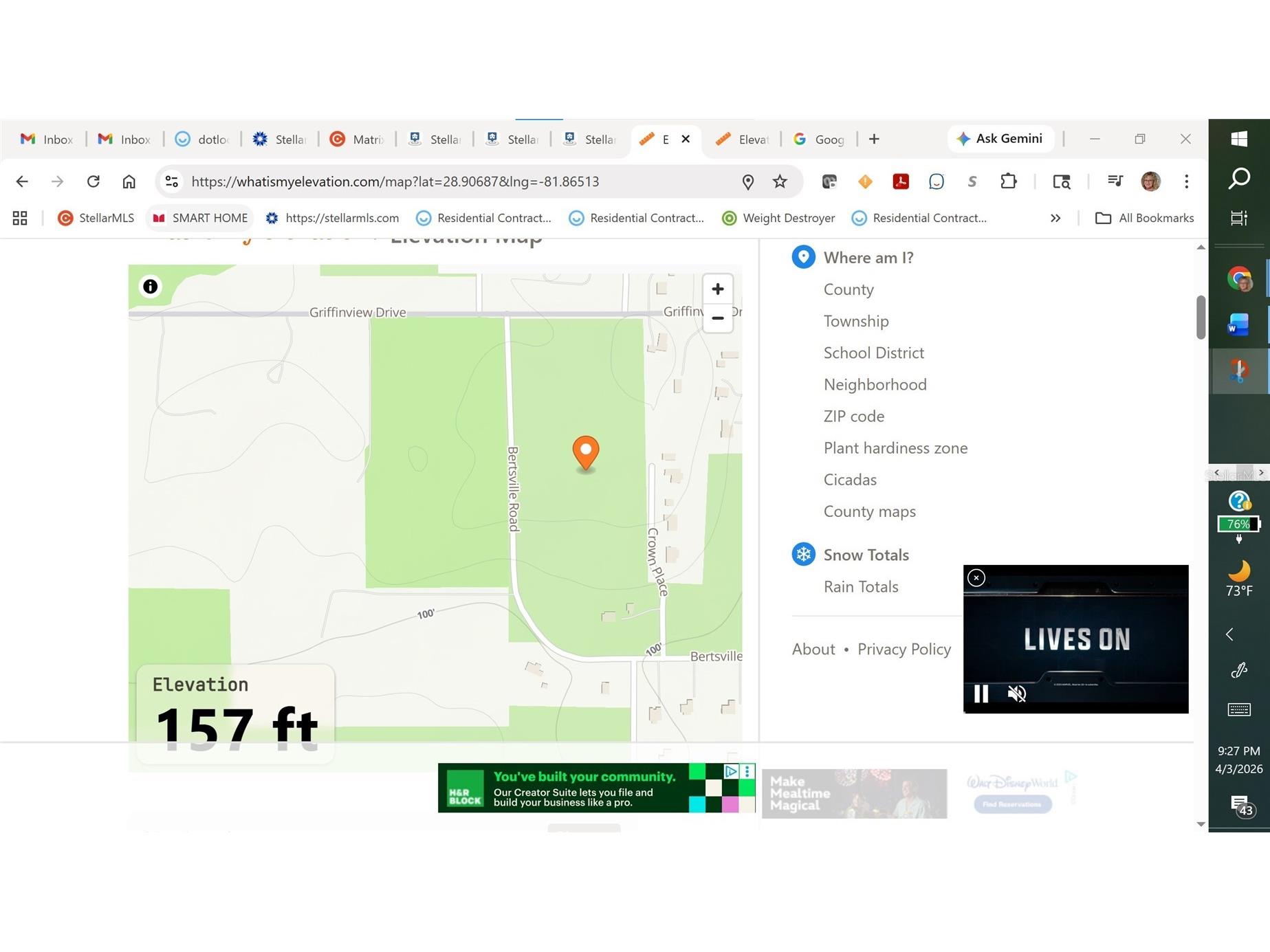Screen dimensions: 1270x952
Task: Open the Chrome three-dot menu
Action: [x=1186, y=181]
